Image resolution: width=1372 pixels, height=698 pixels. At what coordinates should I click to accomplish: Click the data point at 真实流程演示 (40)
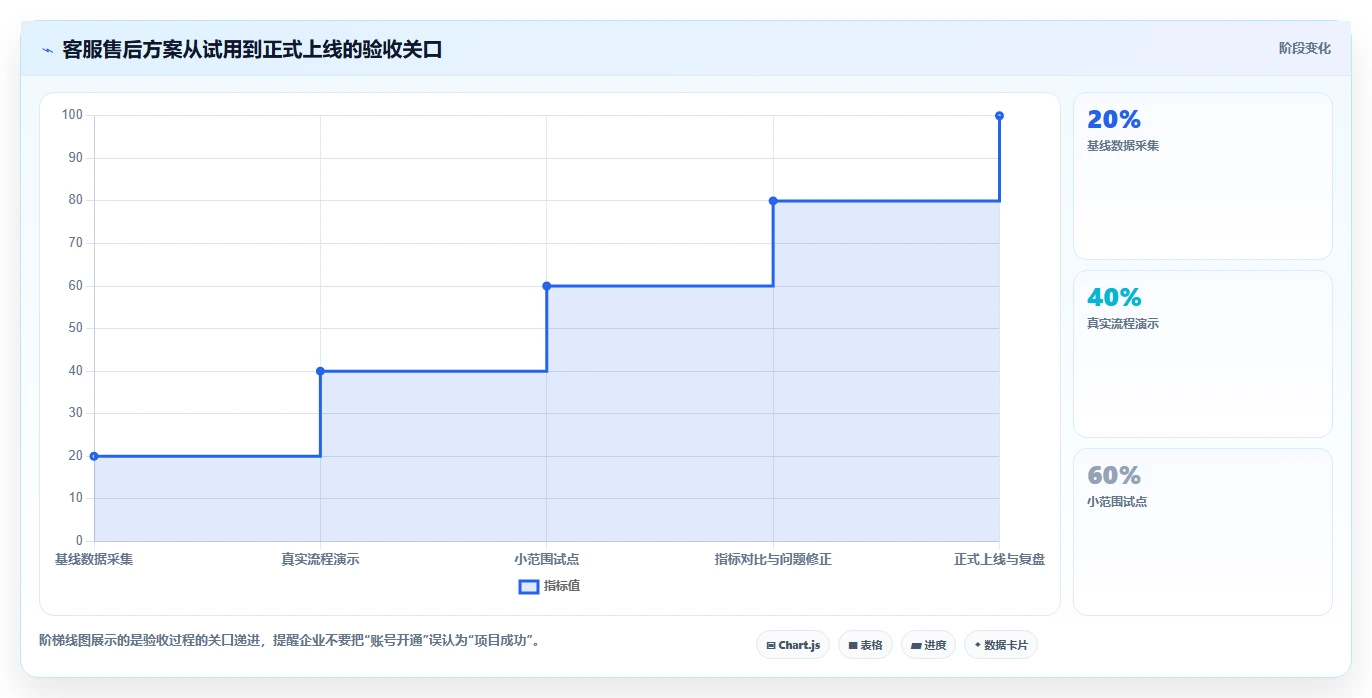point(320,371)
